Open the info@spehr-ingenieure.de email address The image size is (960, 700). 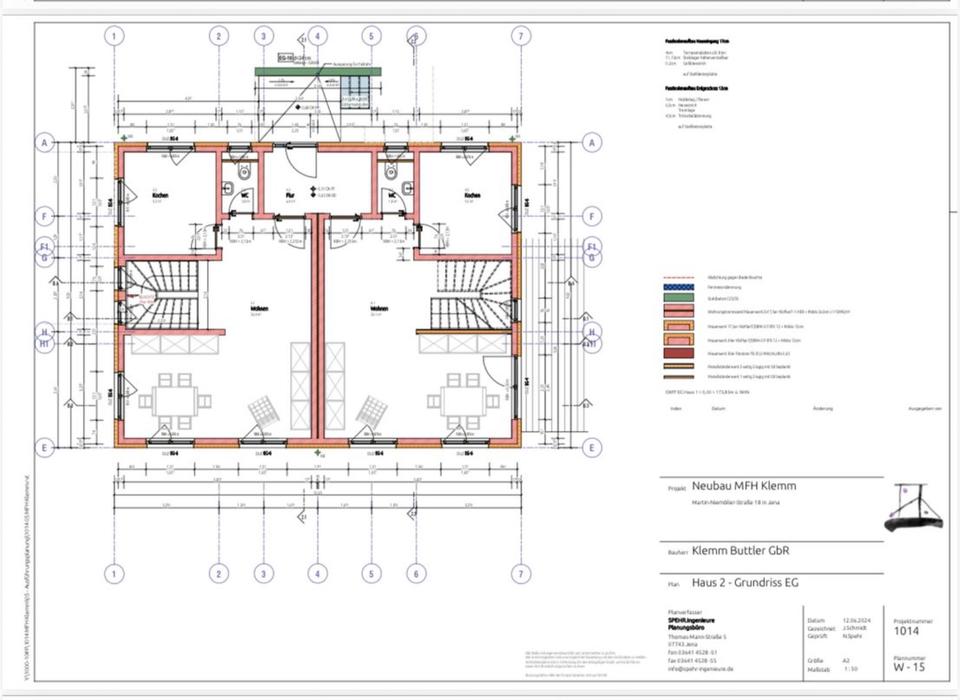tap(701, 668)
